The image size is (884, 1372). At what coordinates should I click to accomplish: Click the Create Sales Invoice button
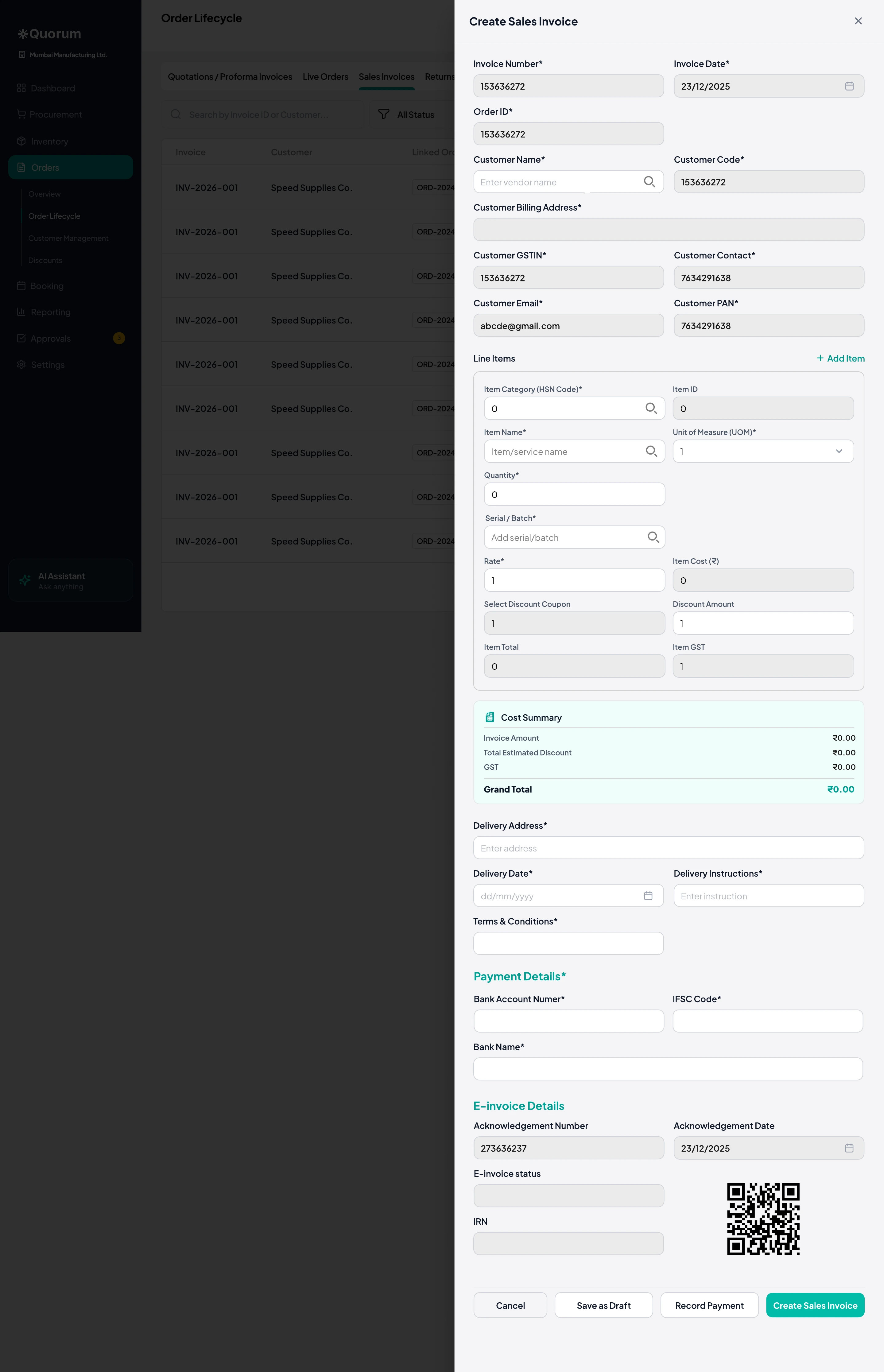click(x=815, y=1305)
